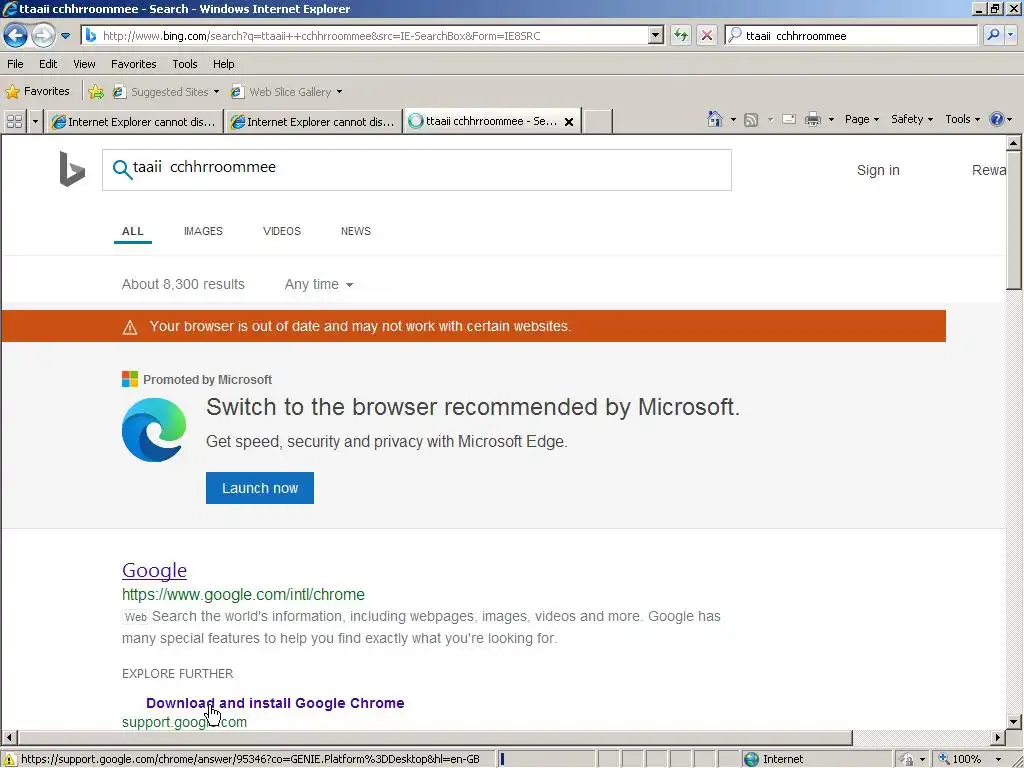1024x768 pixels.
Task: Switch to second Internet Explorer cannot display tab
Action: pos(313,121)
